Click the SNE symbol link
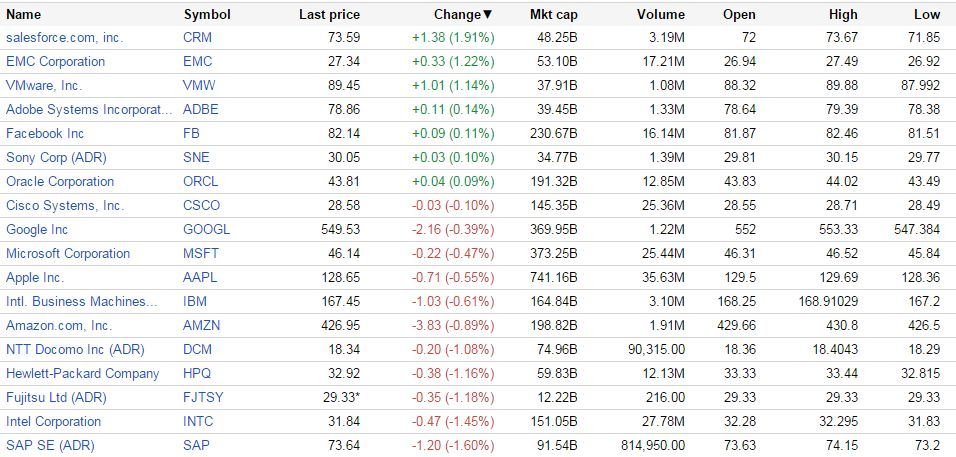 click(197, 157)
